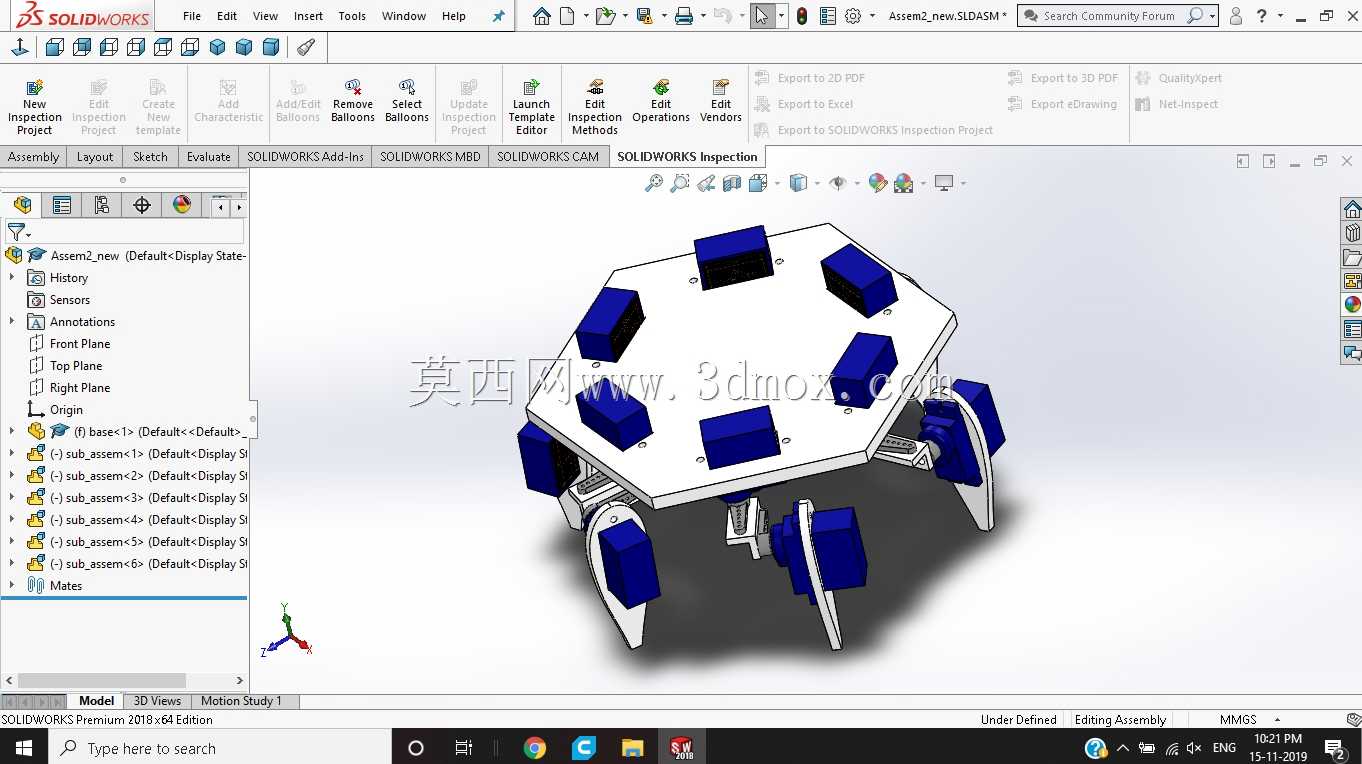This screenshot has width=1362, height=764.
Task: Click the Home icon in title toolbar
Action: (541, 16)
